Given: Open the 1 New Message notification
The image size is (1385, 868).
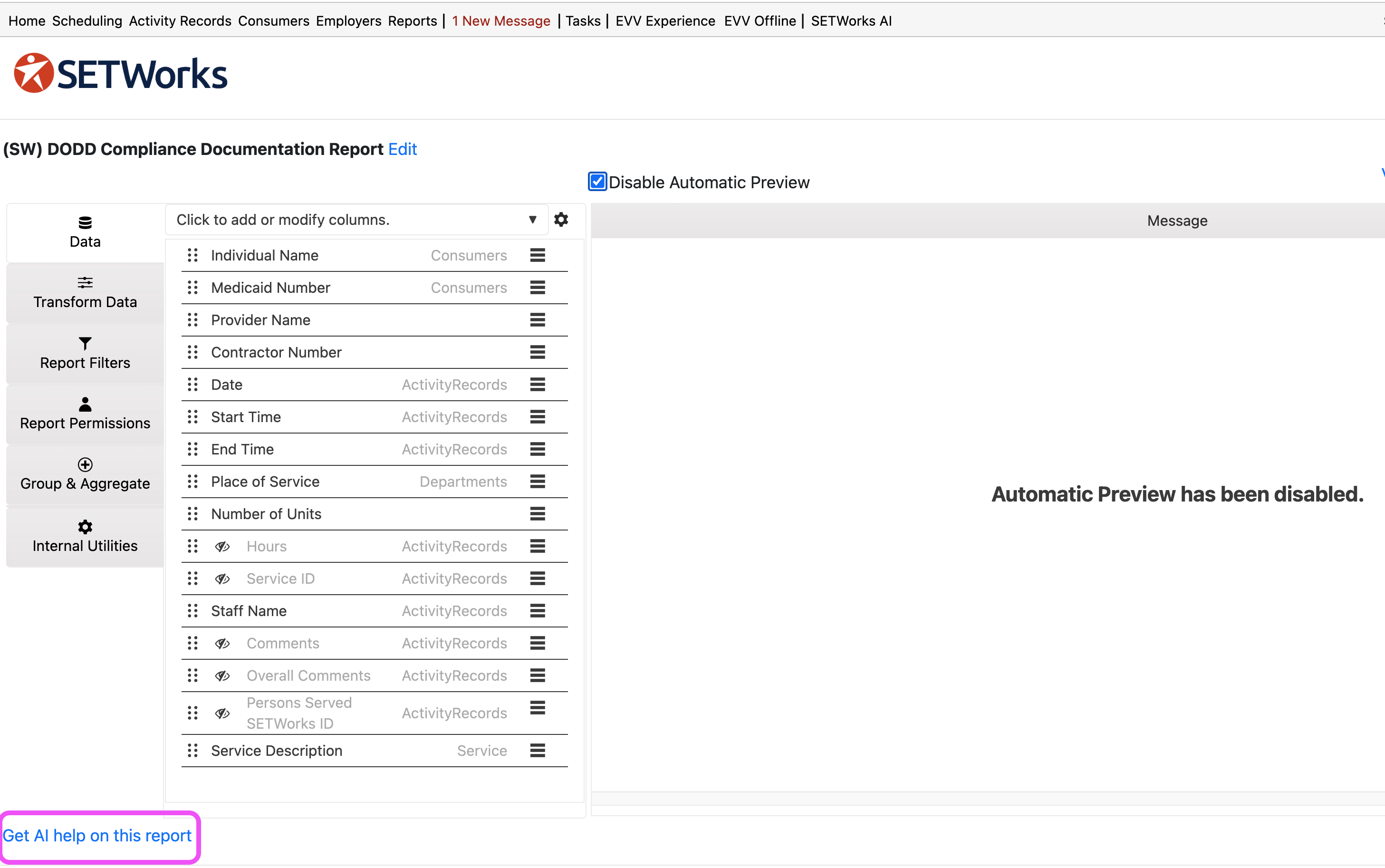Looking at the screenshot, I should click(x=500, y=20).
